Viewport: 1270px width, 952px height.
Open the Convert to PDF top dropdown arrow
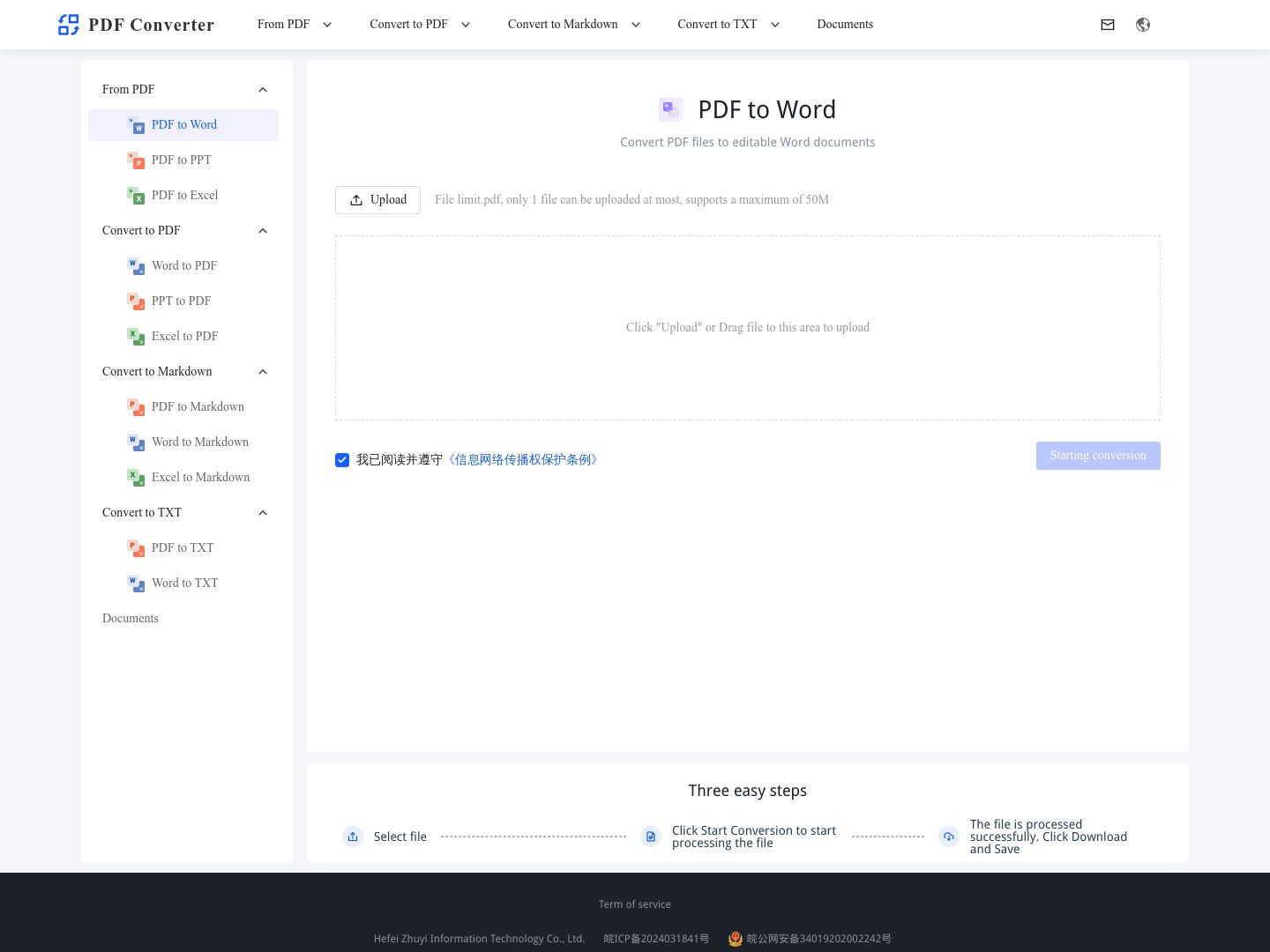(x=466, y=25)
